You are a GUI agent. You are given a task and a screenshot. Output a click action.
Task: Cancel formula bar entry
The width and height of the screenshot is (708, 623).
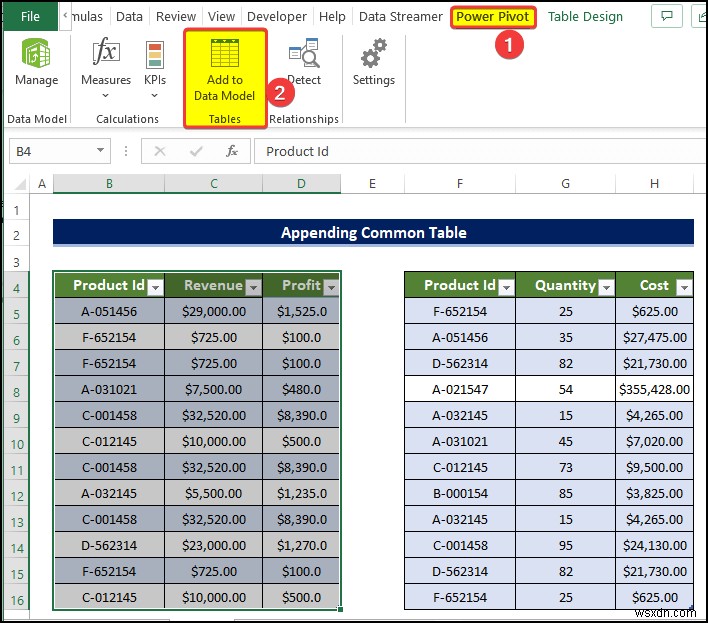pos(159,151)
